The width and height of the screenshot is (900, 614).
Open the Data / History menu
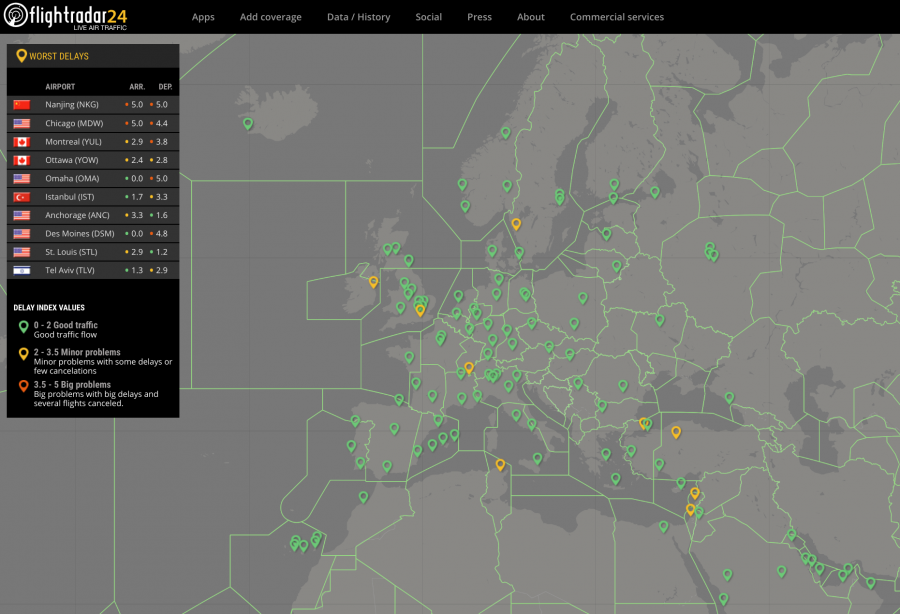(358, 17)
